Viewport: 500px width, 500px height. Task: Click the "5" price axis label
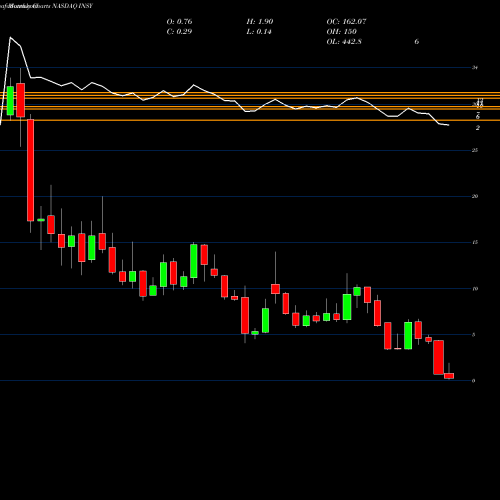(x=474, y=335)
